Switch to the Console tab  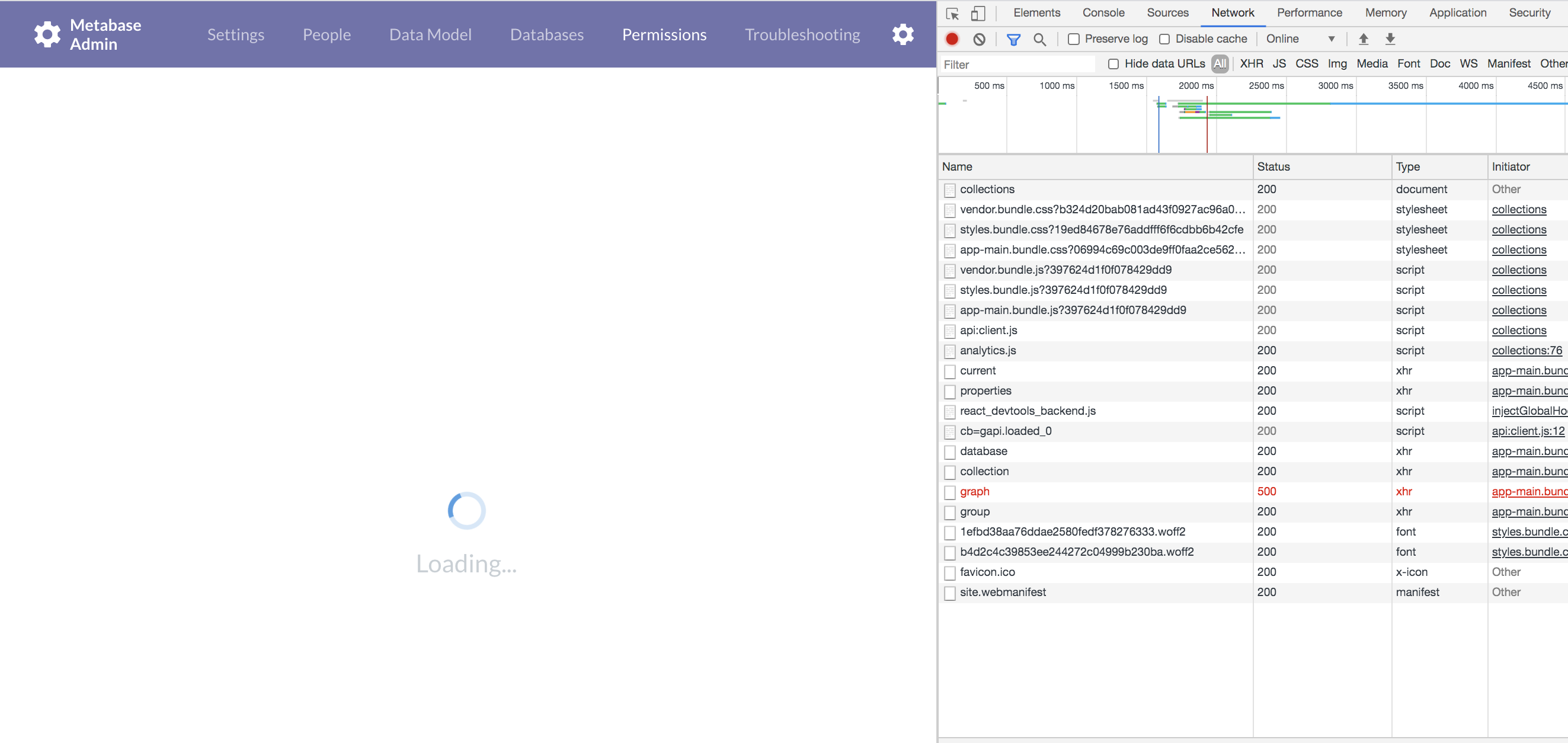[x=1103, y=13]
